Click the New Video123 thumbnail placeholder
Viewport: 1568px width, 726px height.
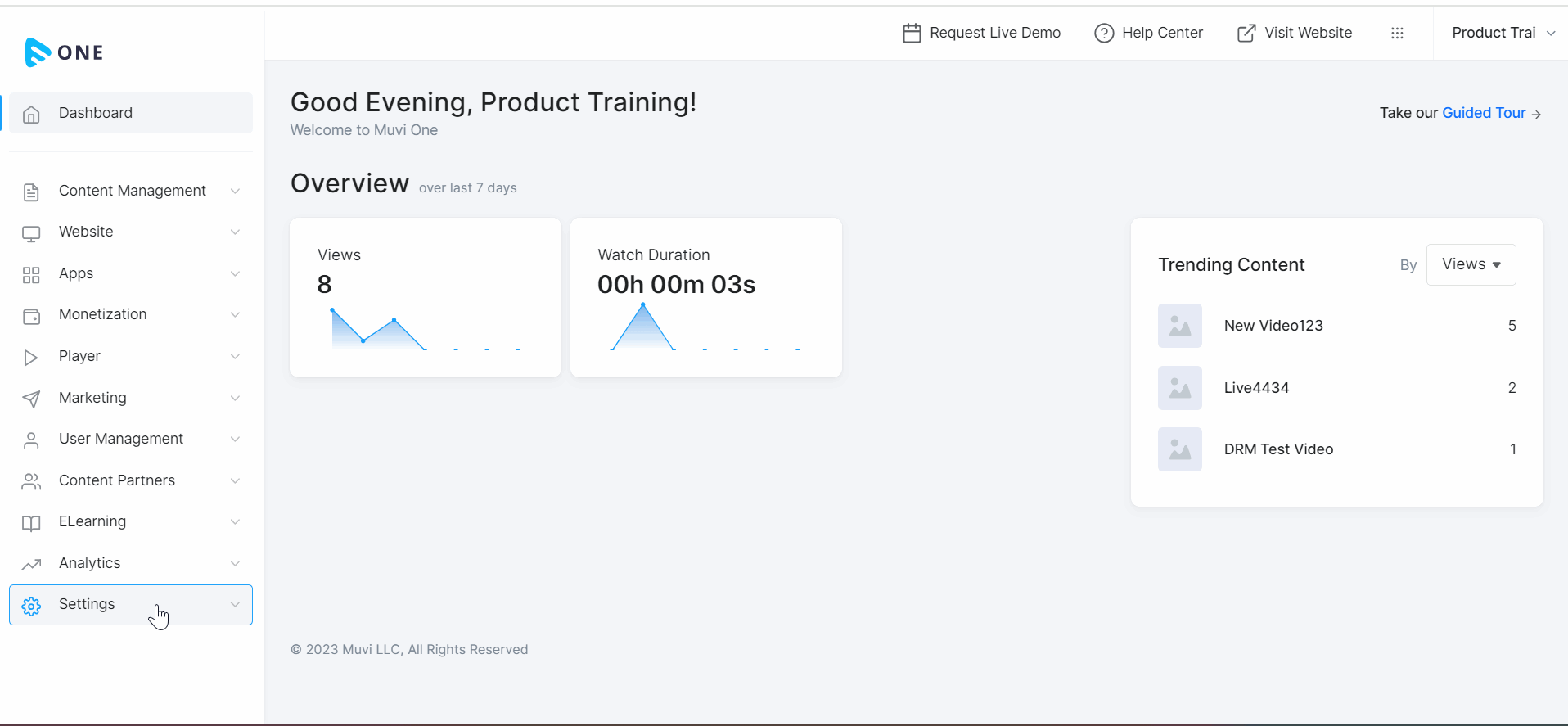pyautogui.click(x=1179, y=326)
